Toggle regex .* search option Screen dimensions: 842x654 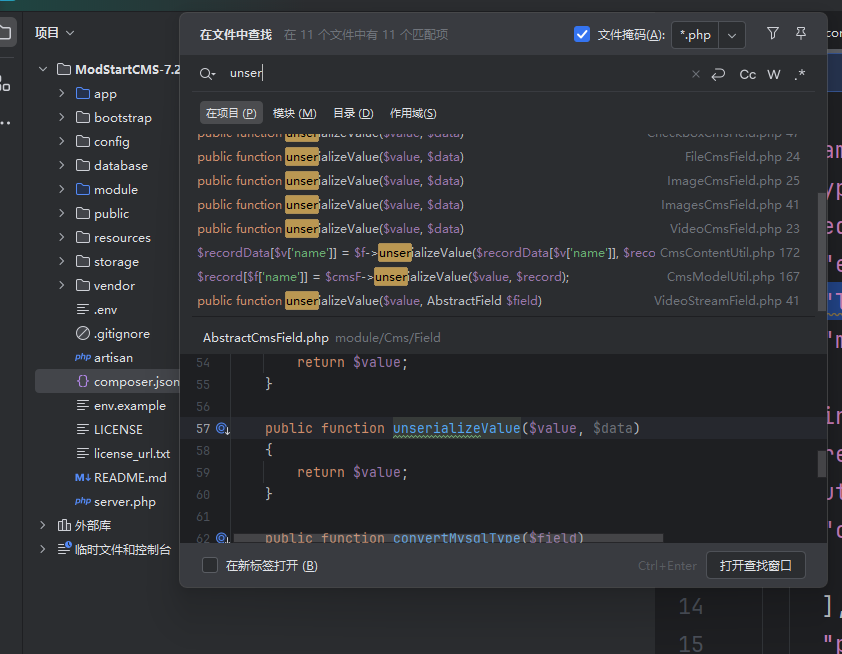tap(799, 74)
